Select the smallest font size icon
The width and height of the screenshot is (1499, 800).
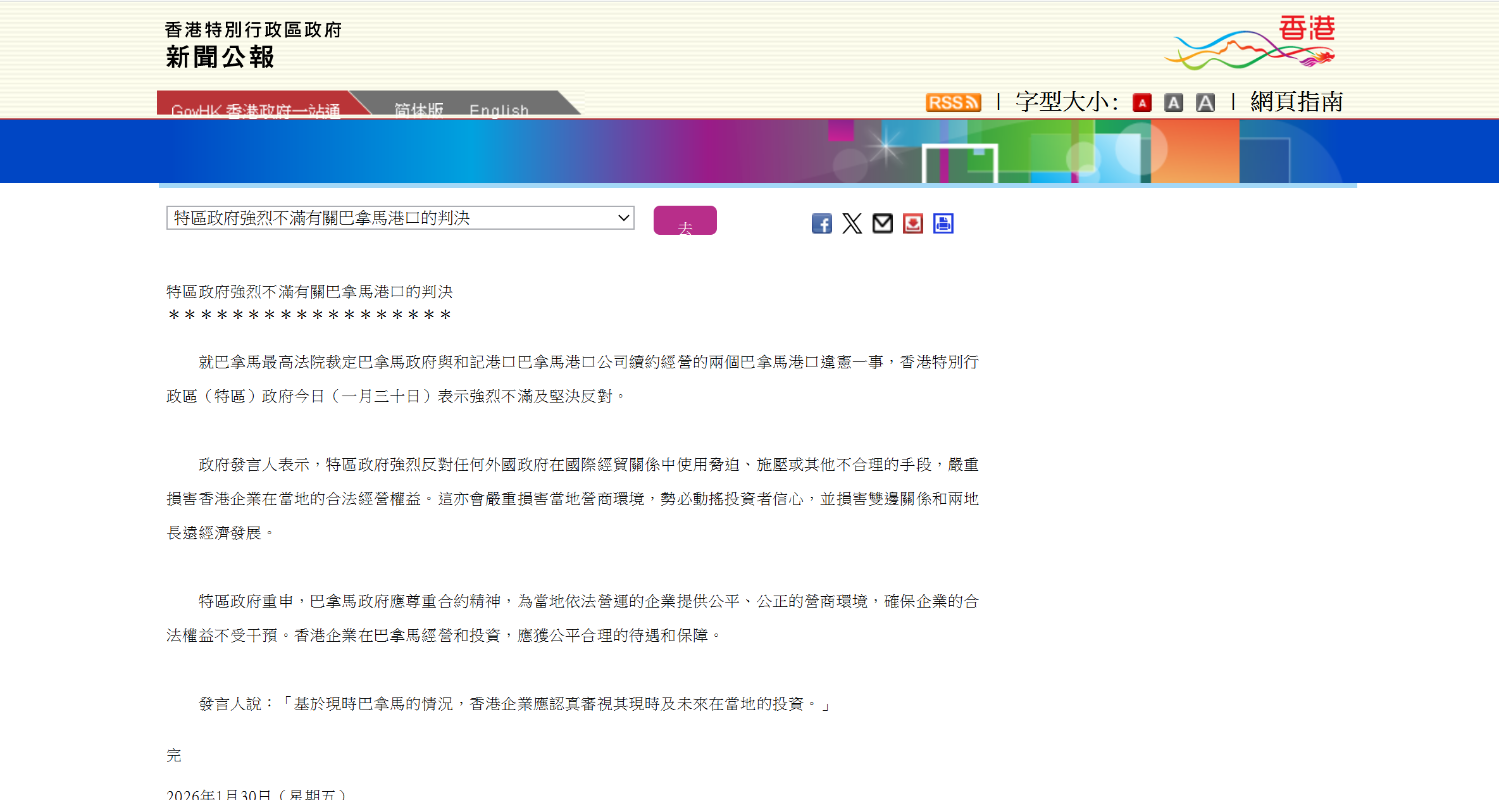point(1142,102)
